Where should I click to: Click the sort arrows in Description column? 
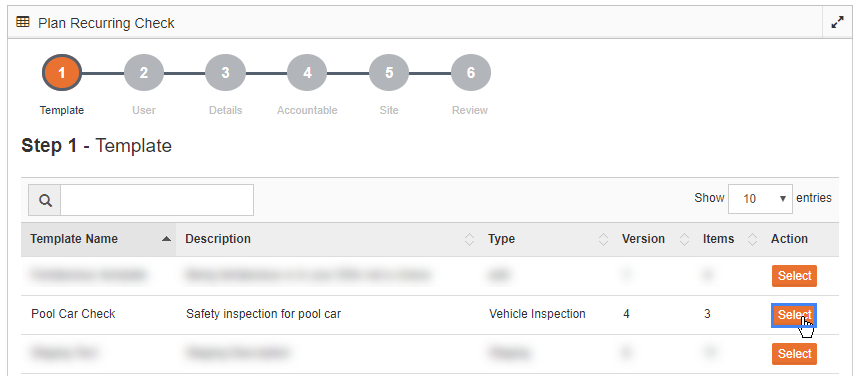click(x=469, y=240)
